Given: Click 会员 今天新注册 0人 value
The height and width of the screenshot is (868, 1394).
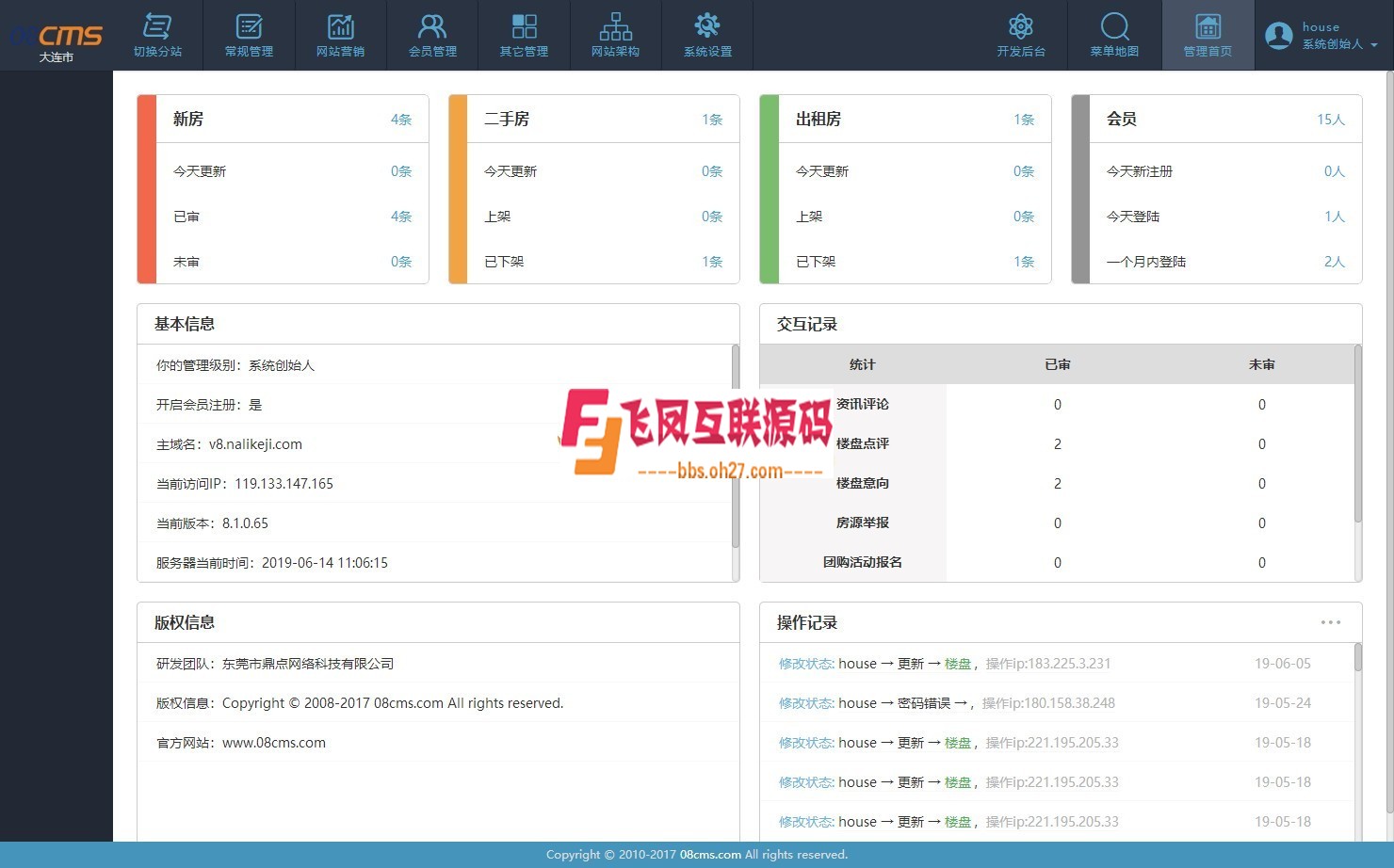Looking at the screenshot, I should pyautogui.click(x=1335, y=171).
